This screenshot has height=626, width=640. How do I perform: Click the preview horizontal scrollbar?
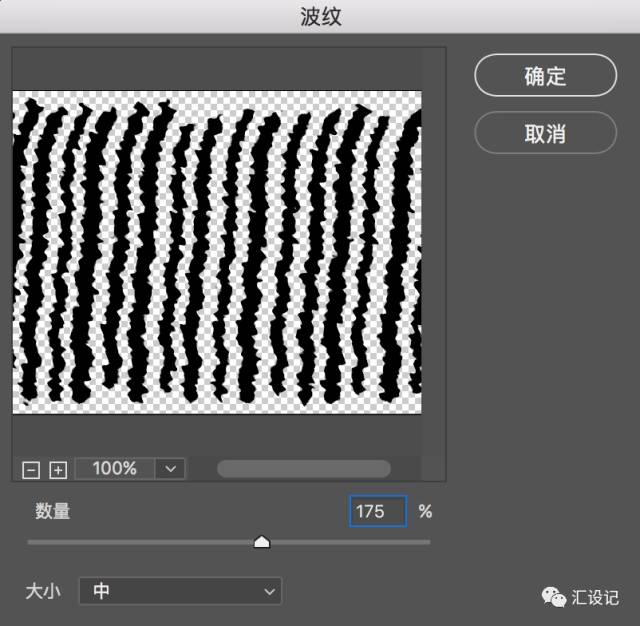tap(303, 469)
